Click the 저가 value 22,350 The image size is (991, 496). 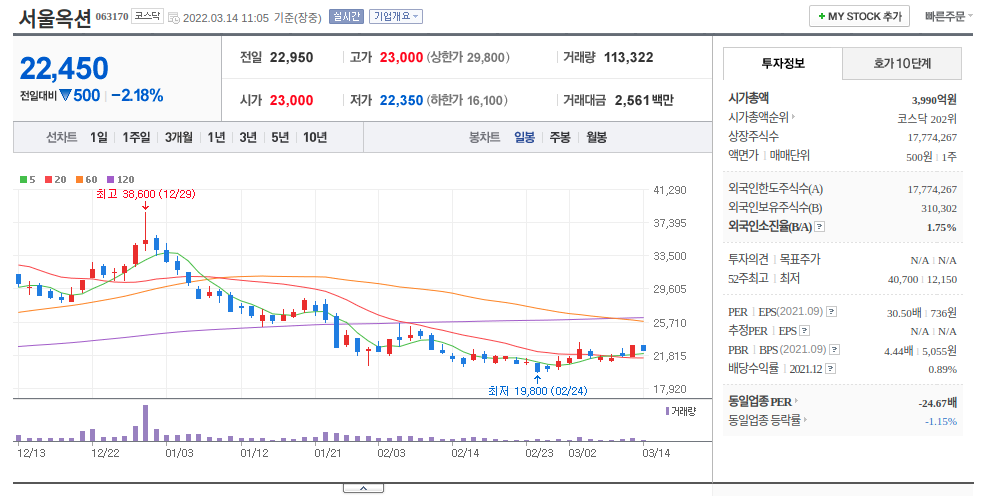401,100
